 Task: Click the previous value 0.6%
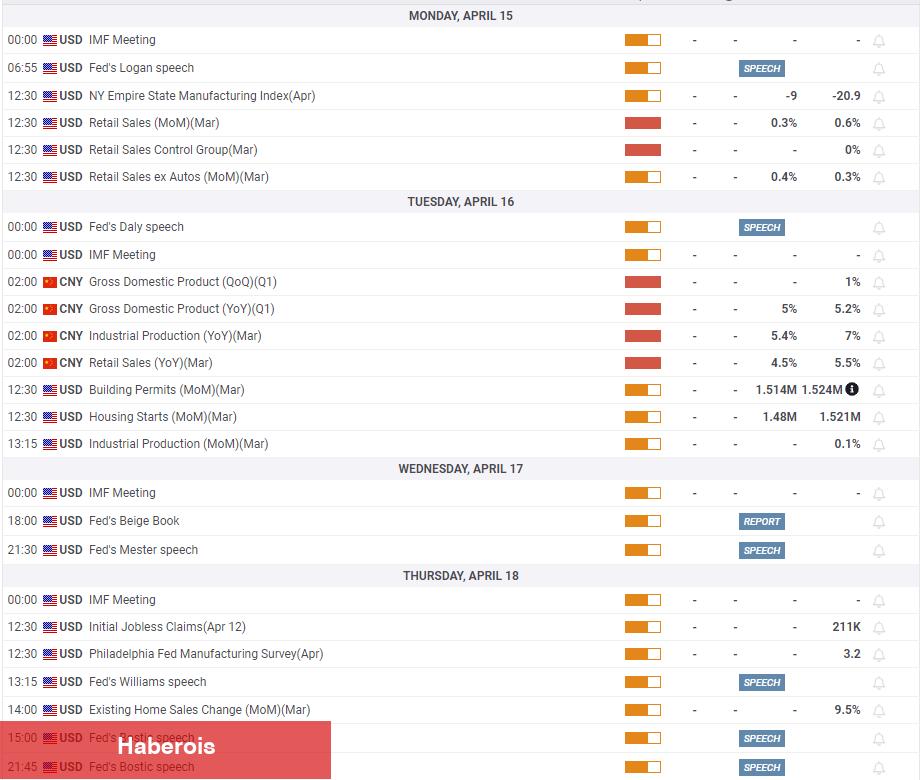[x=847, y=123]
